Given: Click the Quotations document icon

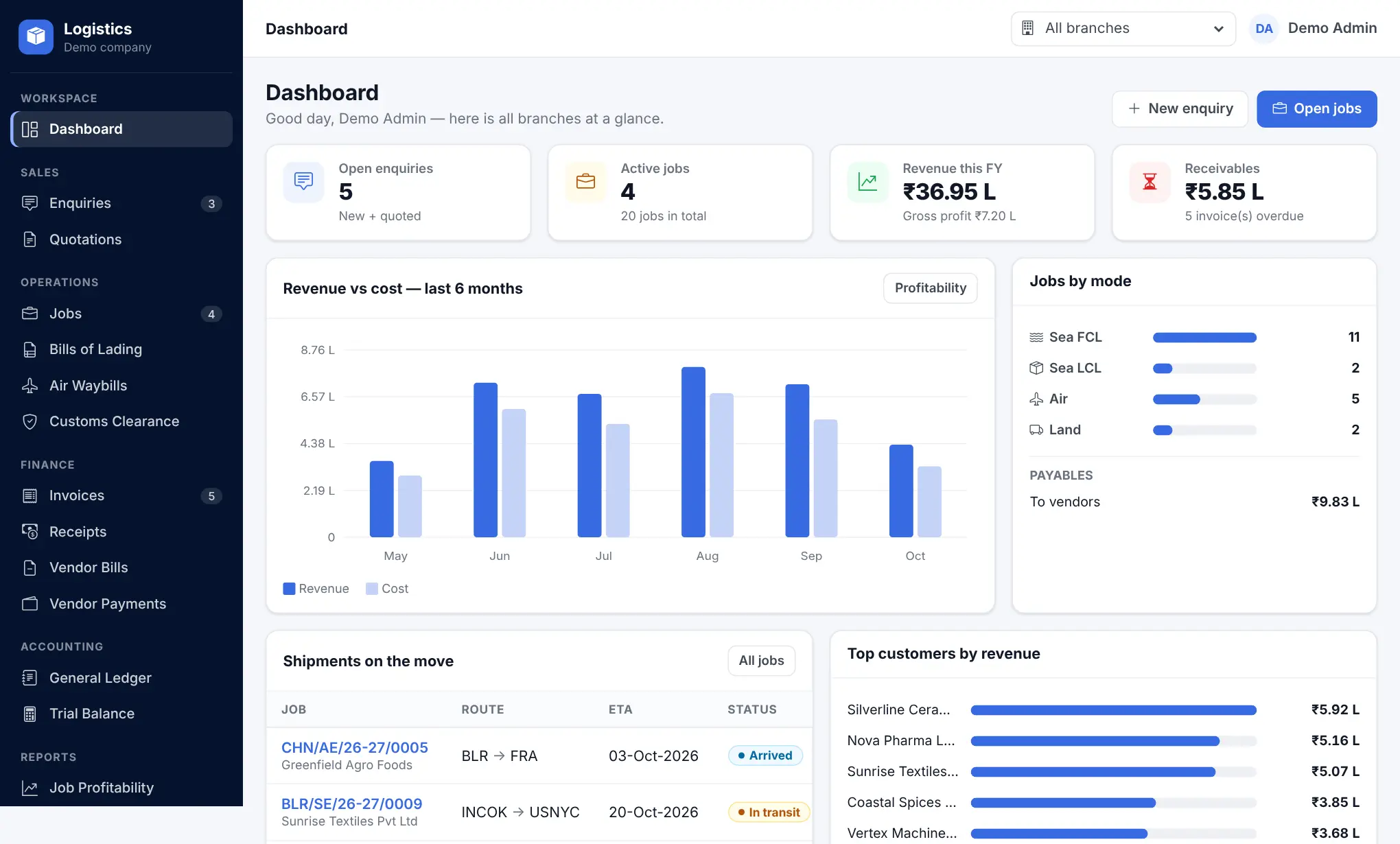Looking at the screenshot, I should 30,239.
